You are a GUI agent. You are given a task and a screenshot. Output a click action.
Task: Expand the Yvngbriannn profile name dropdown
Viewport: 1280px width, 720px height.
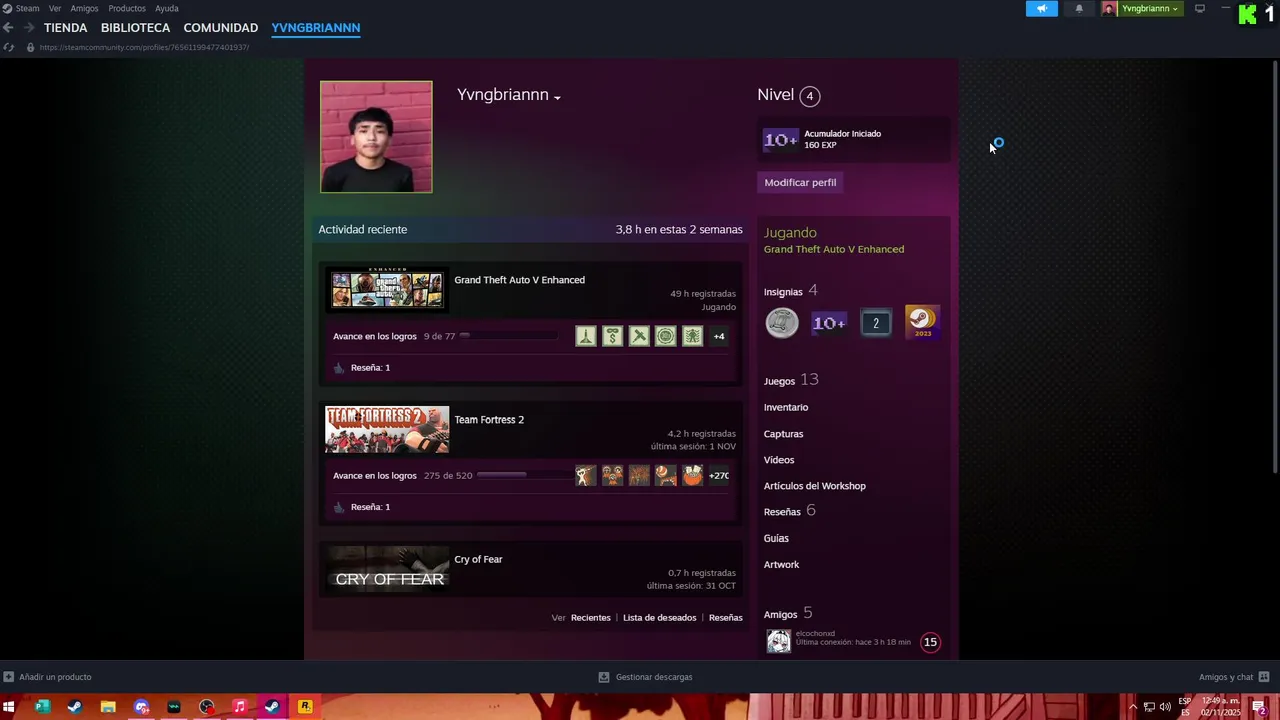click(x=557, y=97)
